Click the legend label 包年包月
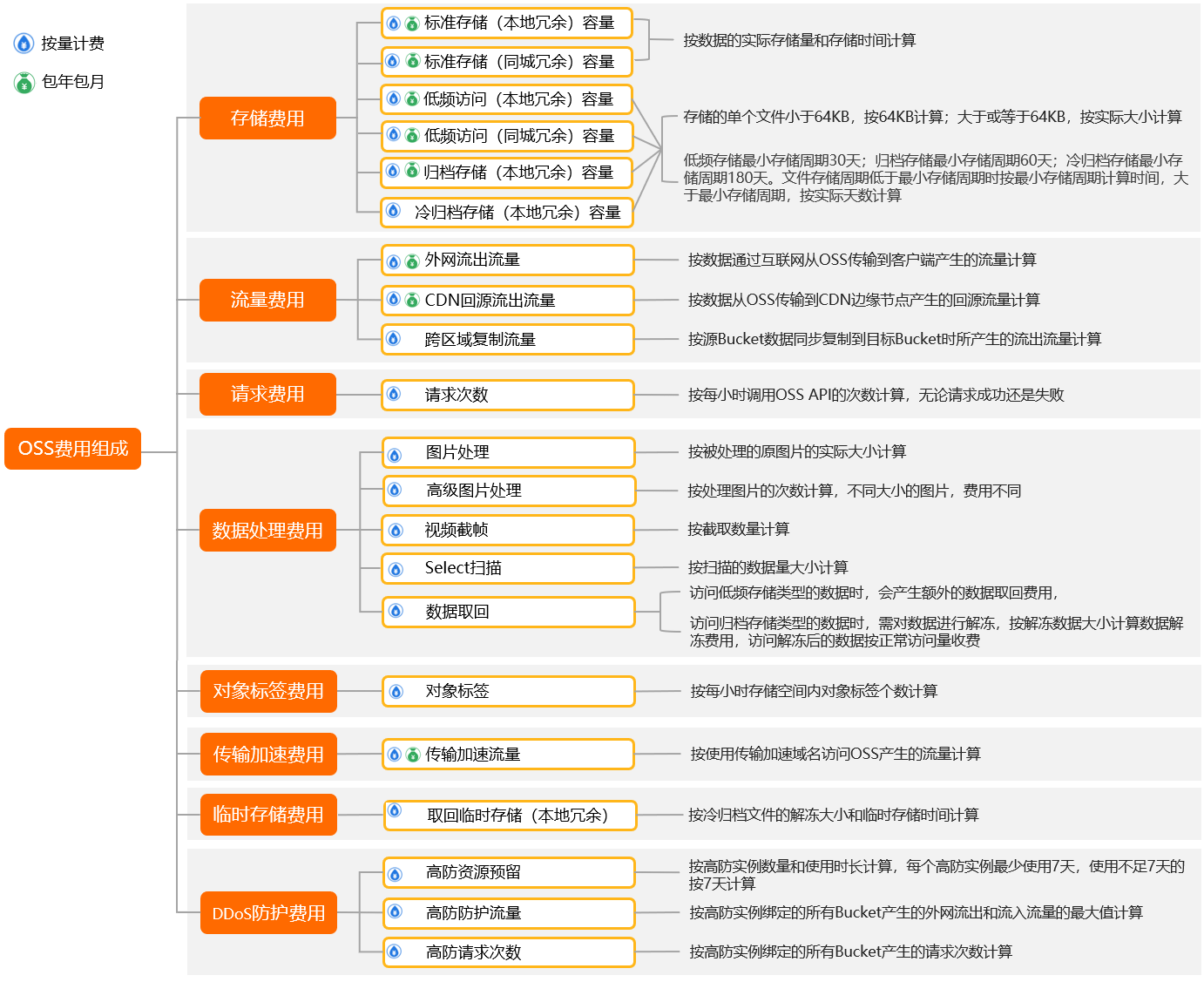 [73, 82]
